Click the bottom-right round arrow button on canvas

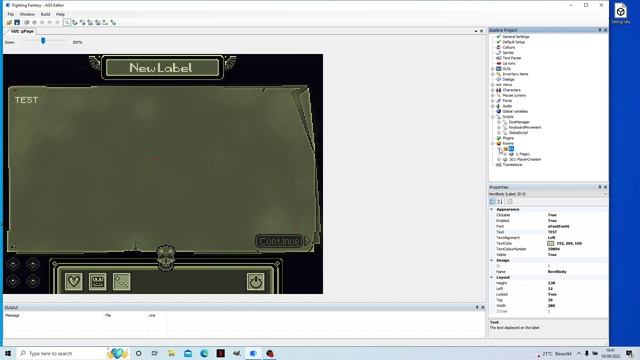pos(33,281)
